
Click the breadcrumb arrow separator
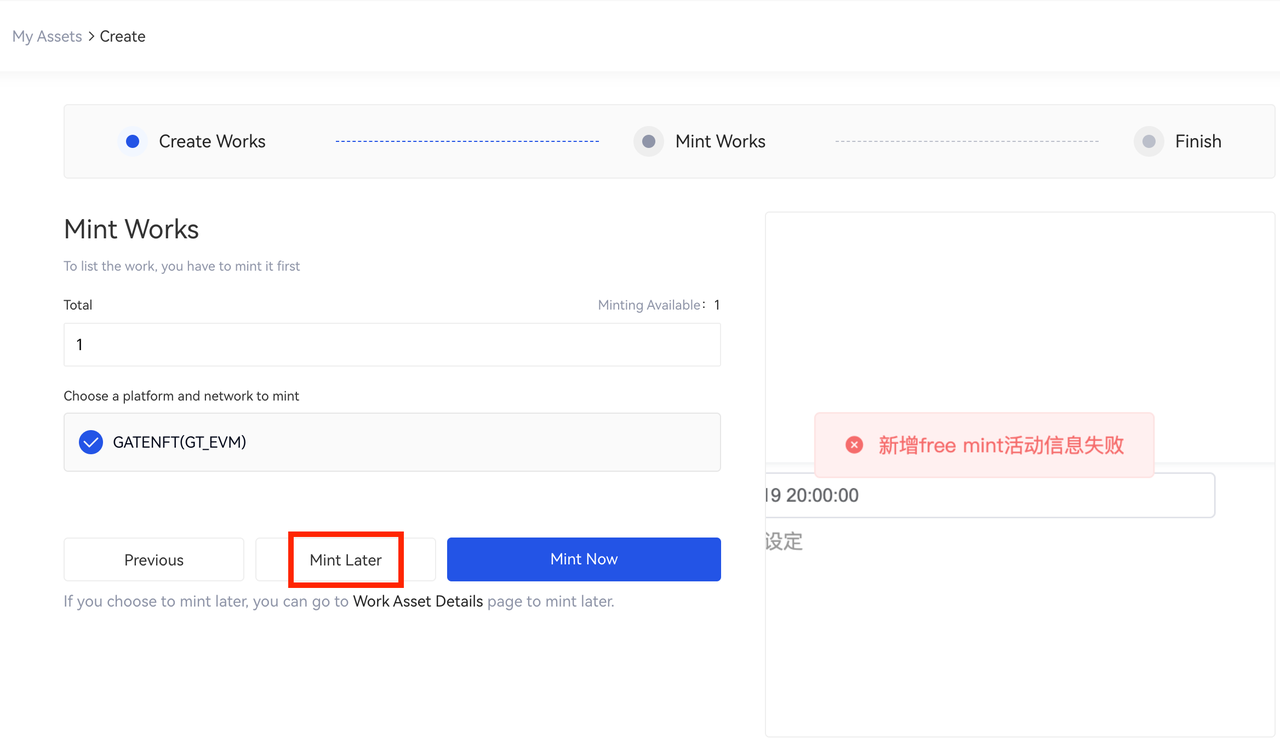click(91, 36)
